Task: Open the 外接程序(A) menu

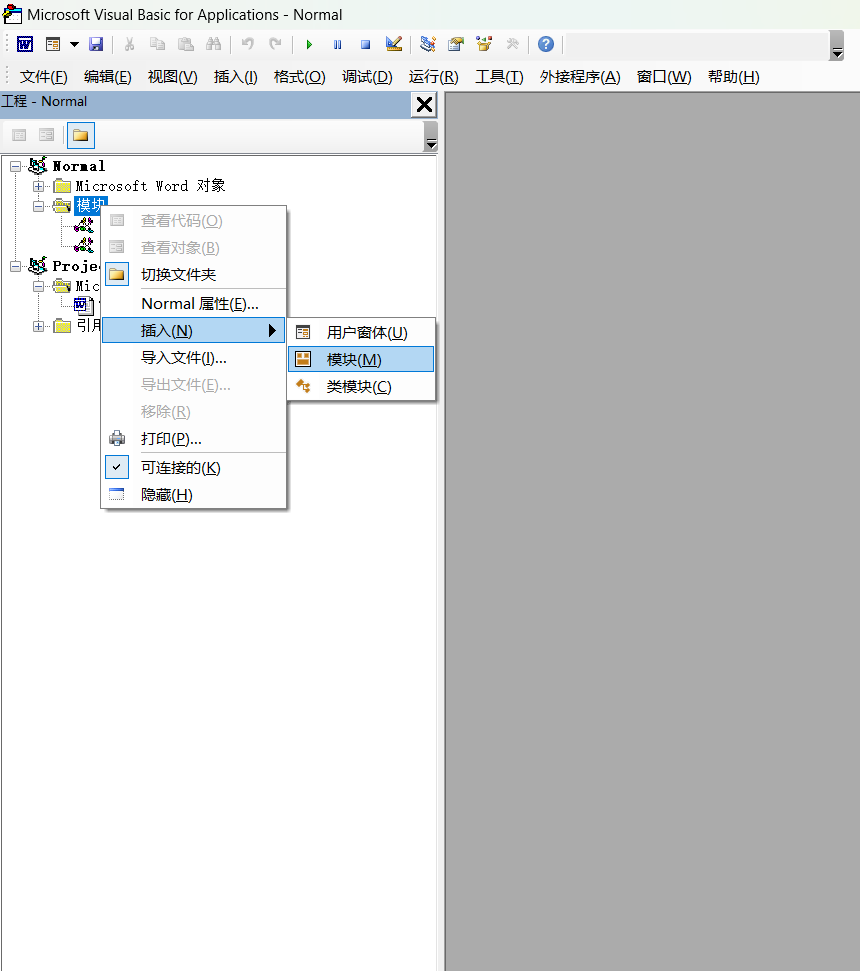Action: (x=580, y=77)
